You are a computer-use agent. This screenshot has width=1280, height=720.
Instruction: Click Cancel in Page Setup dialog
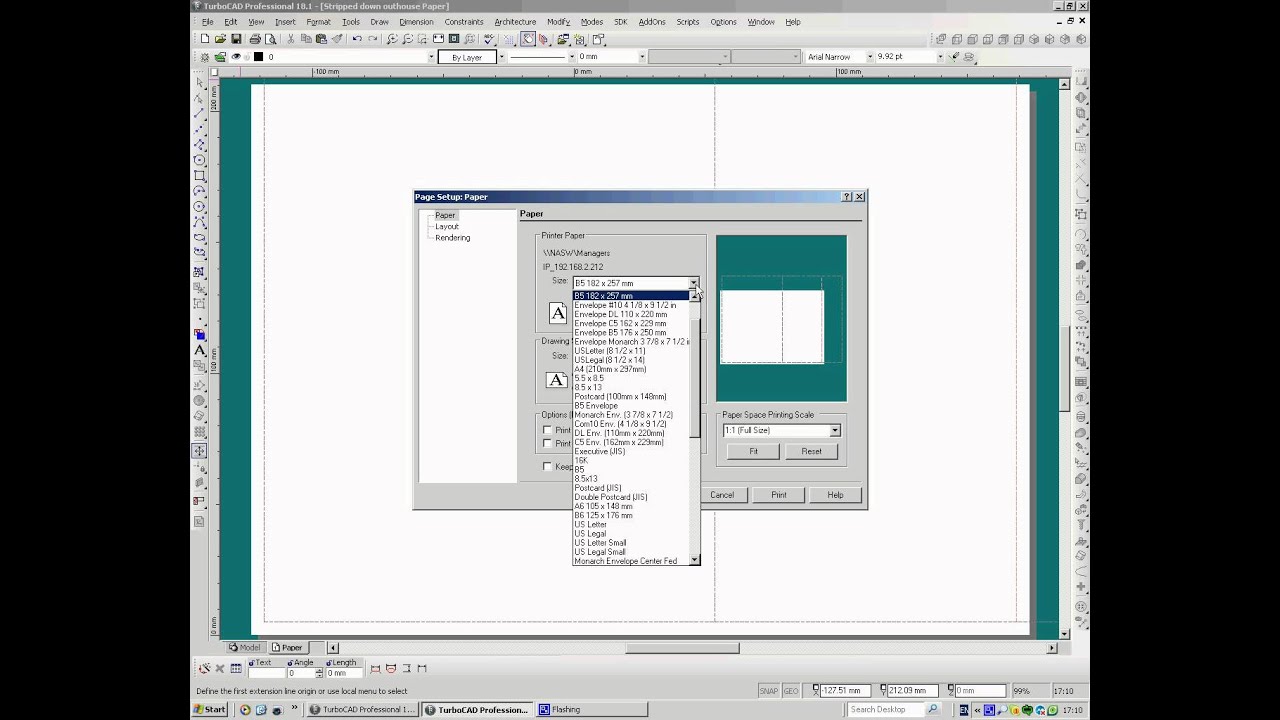[x=722, y=495]
